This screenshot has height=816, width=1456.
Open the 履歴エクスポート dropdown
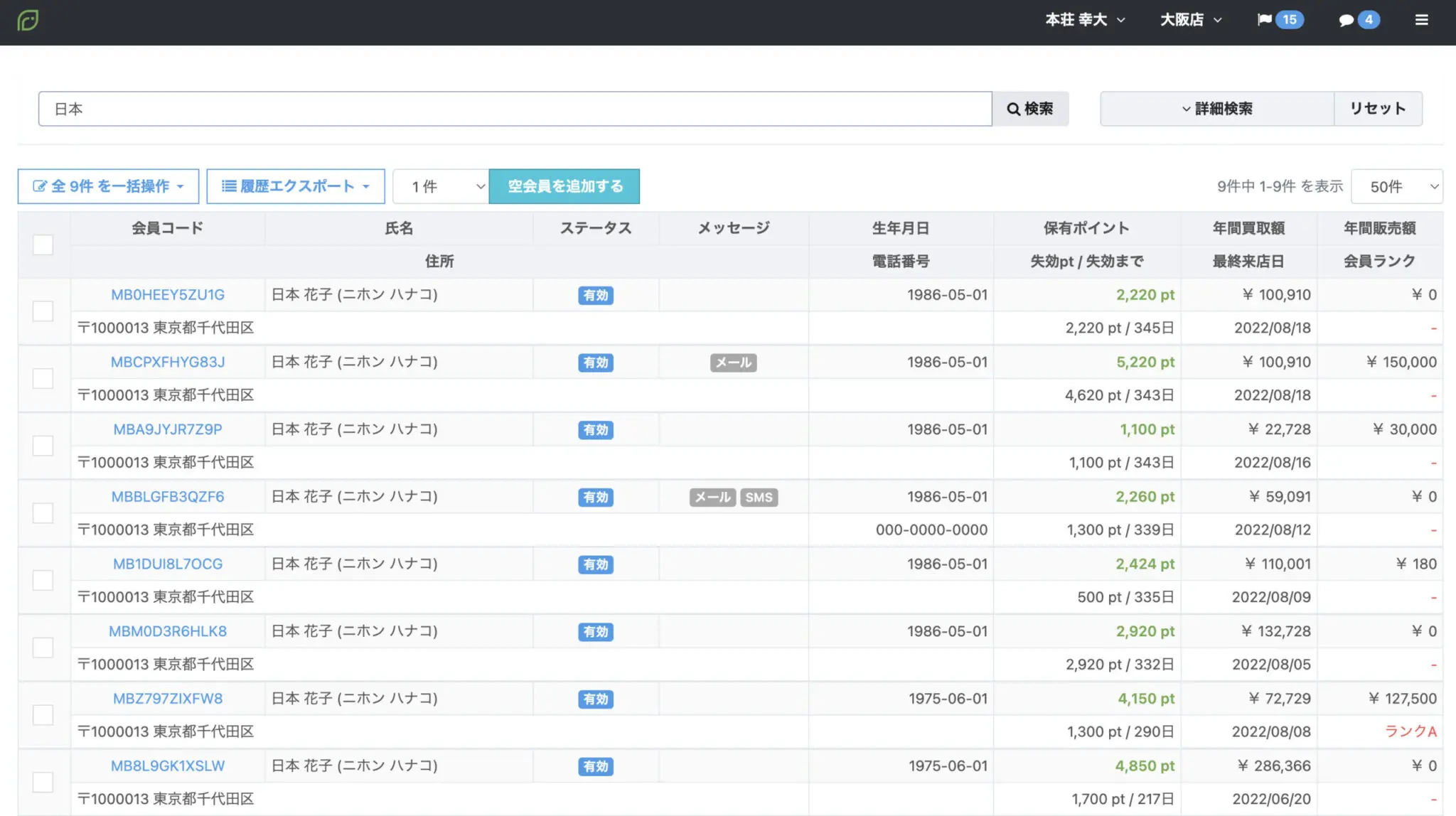(x=296, y=186)
